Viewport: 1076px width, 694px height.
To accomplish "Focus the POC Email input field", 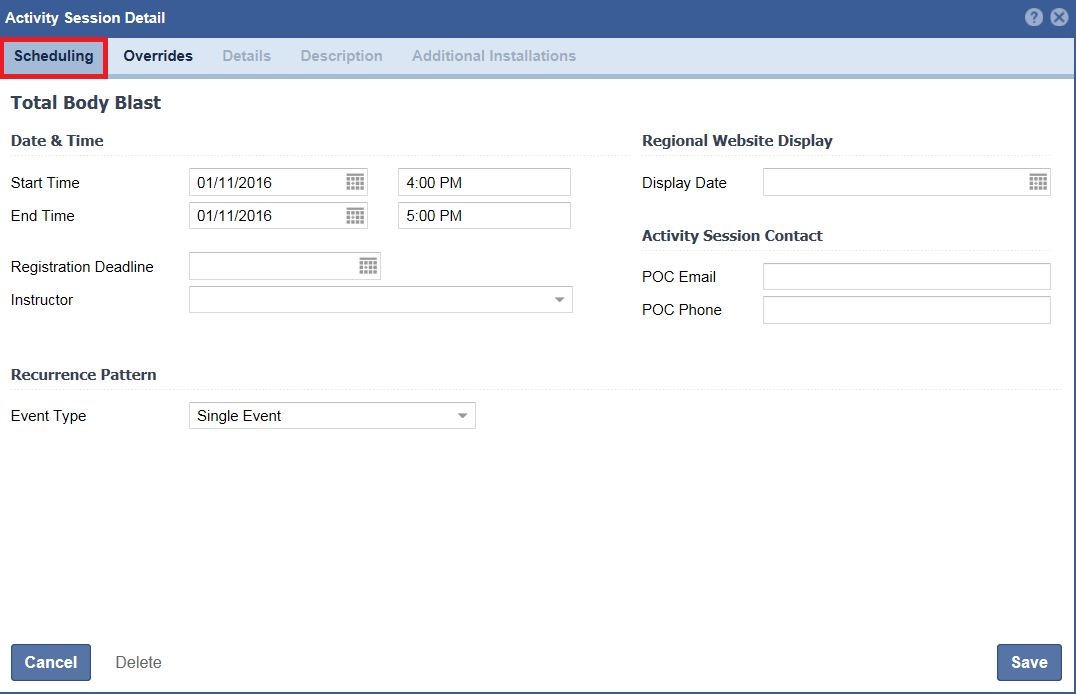I will pyautogui.click(x=906, y=277).
